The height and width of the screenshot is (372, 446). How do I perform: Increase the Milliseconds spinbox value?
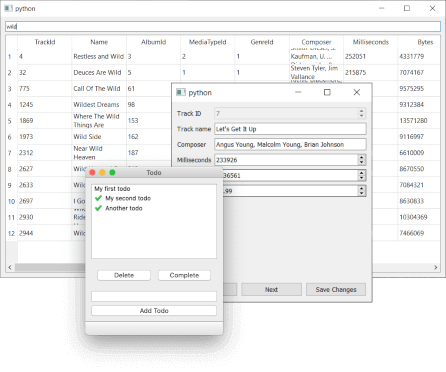(x=362, y=157)
